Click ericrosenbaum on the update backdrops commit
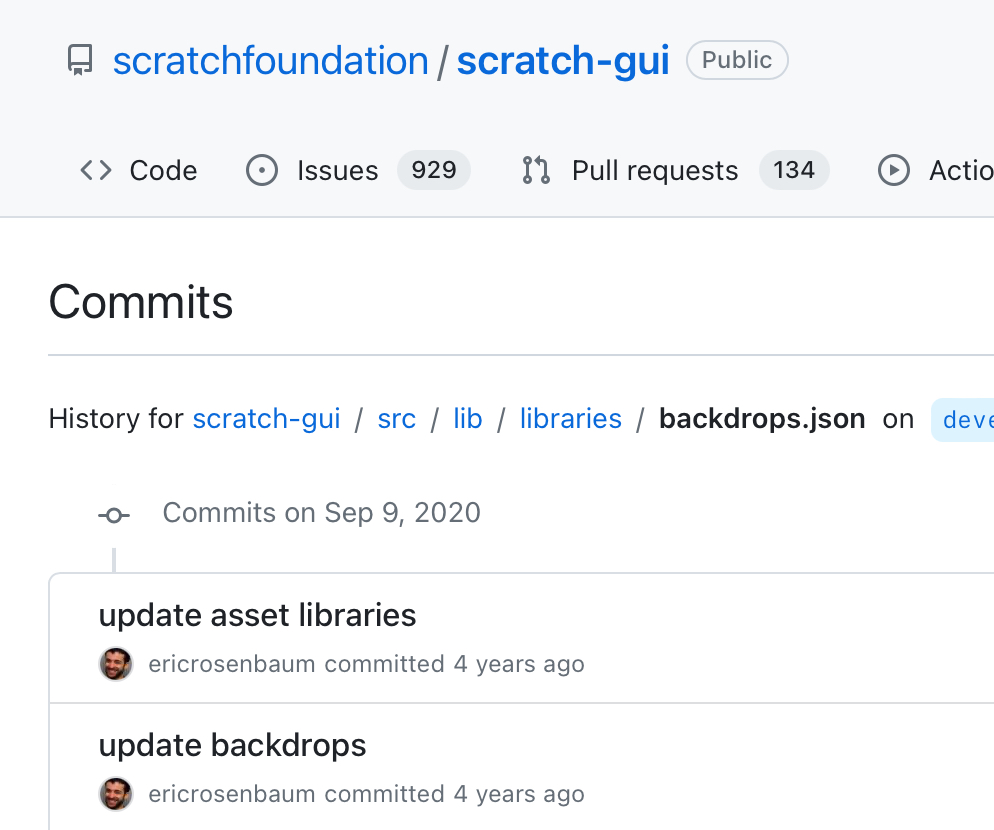994x830 pixels. [232, 794]
